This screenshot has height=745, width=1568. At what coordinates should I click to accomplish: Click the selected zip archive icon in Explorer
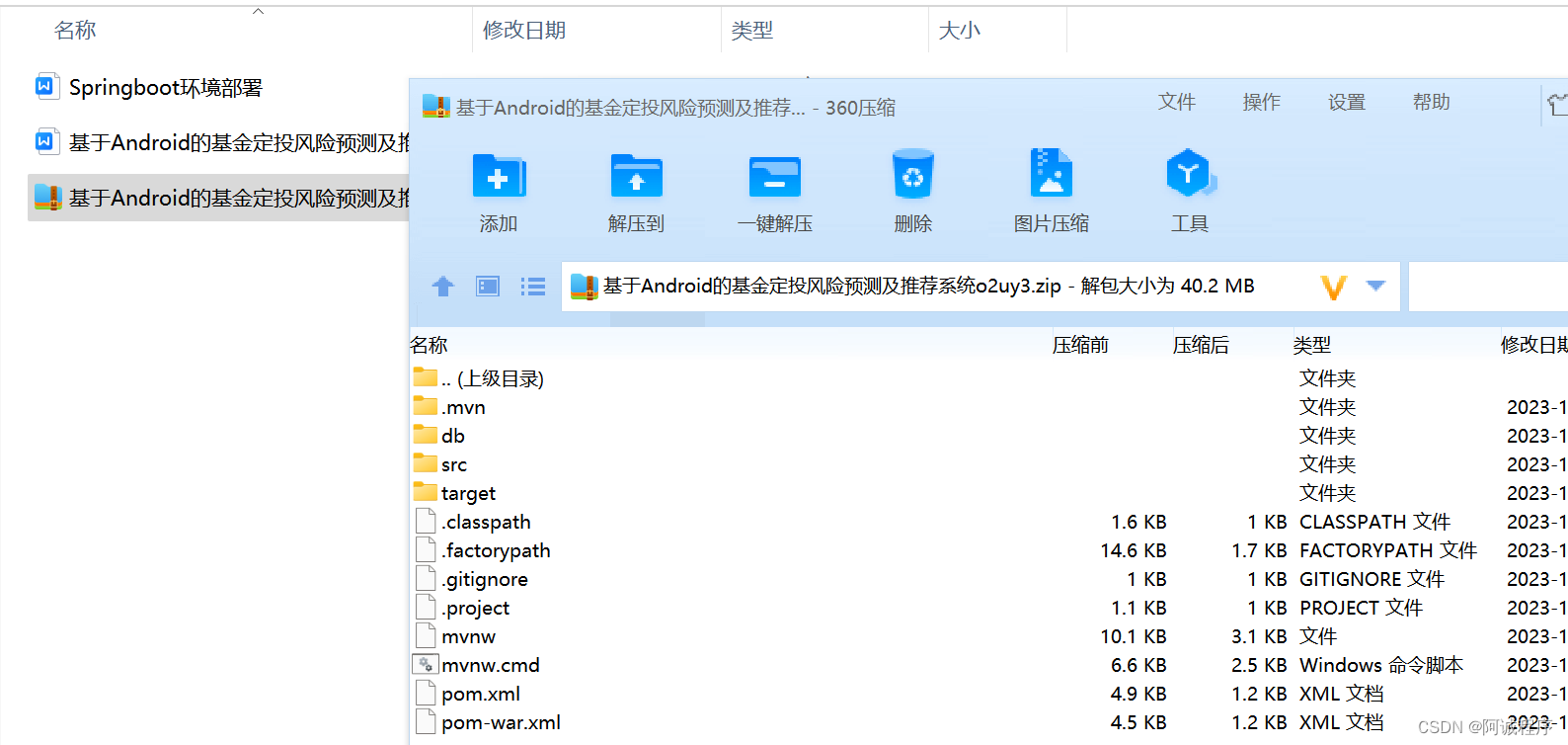[47, 197]
